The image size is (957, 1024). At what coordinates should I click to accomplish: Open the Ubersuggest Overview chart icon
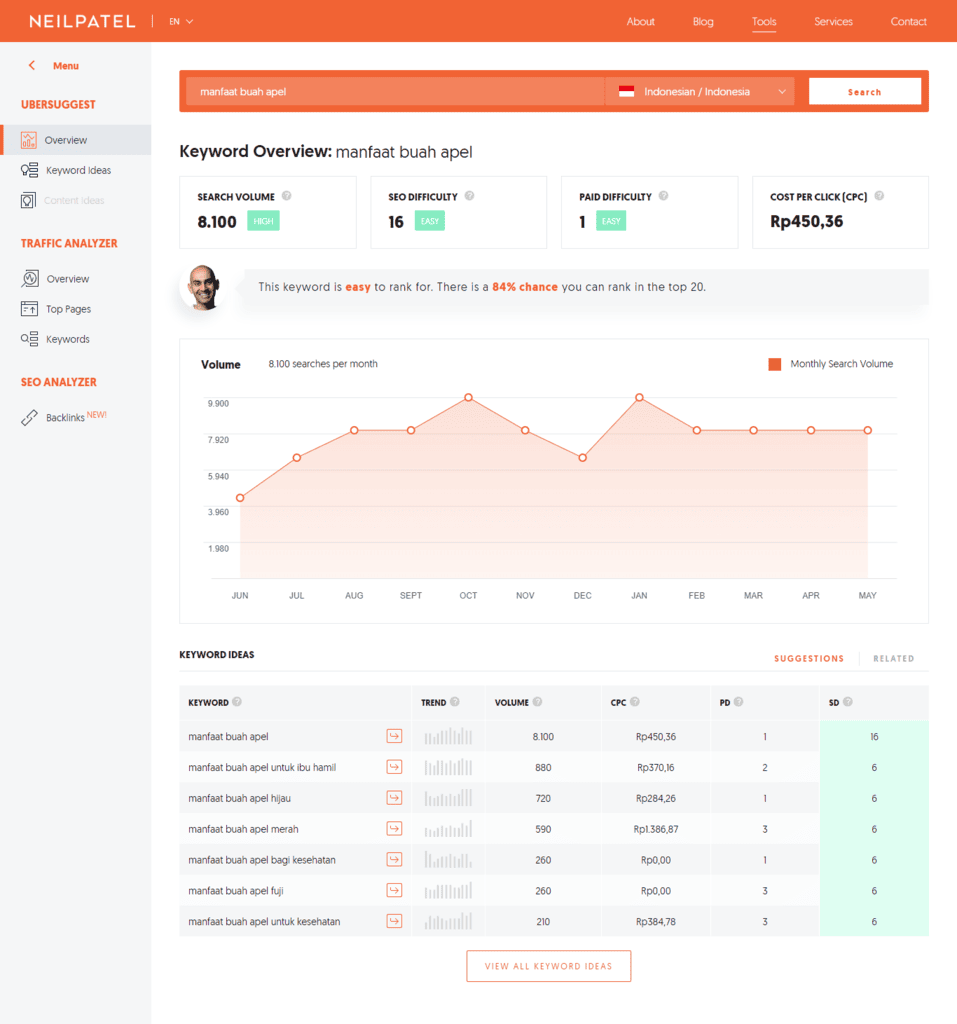point(28,140)
